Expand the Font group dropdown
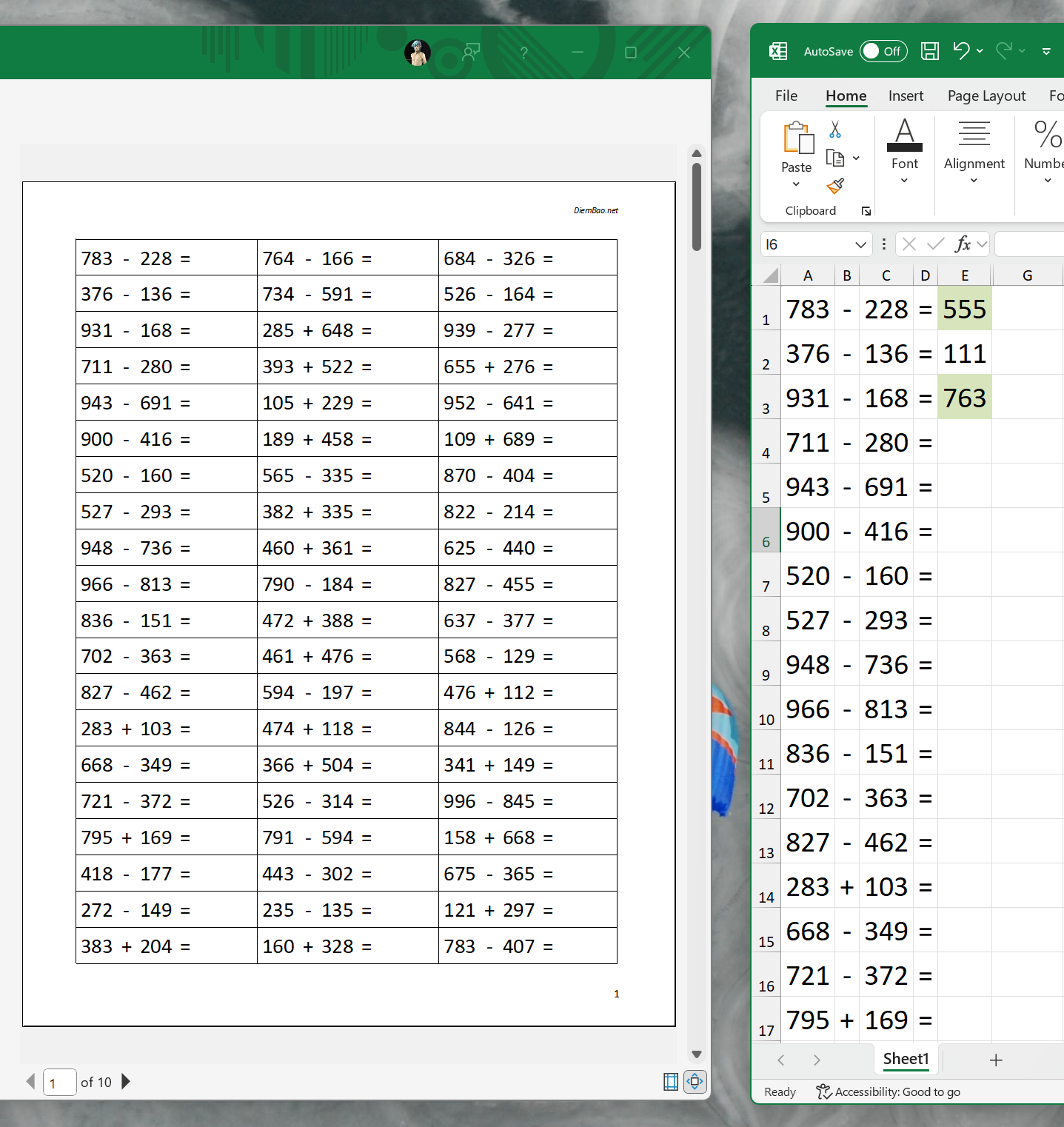Image resolution: width=1064 pixels, height=1127 pixels. pyautogui.click(x=904, y=181)
